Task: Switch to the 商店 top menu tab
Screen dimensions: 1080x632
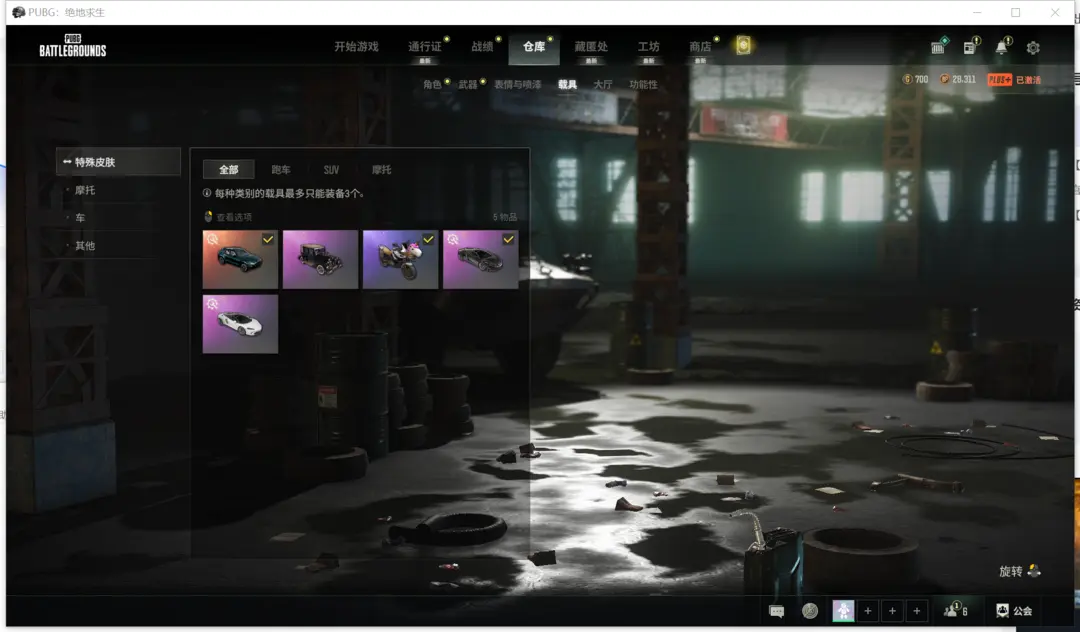Action: [x=700, y=47]
